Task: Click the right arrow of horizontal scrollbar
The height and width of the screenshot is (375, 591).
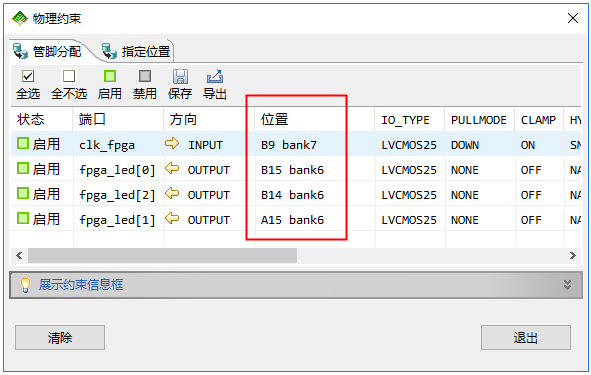Action: (x=573, y=256)
